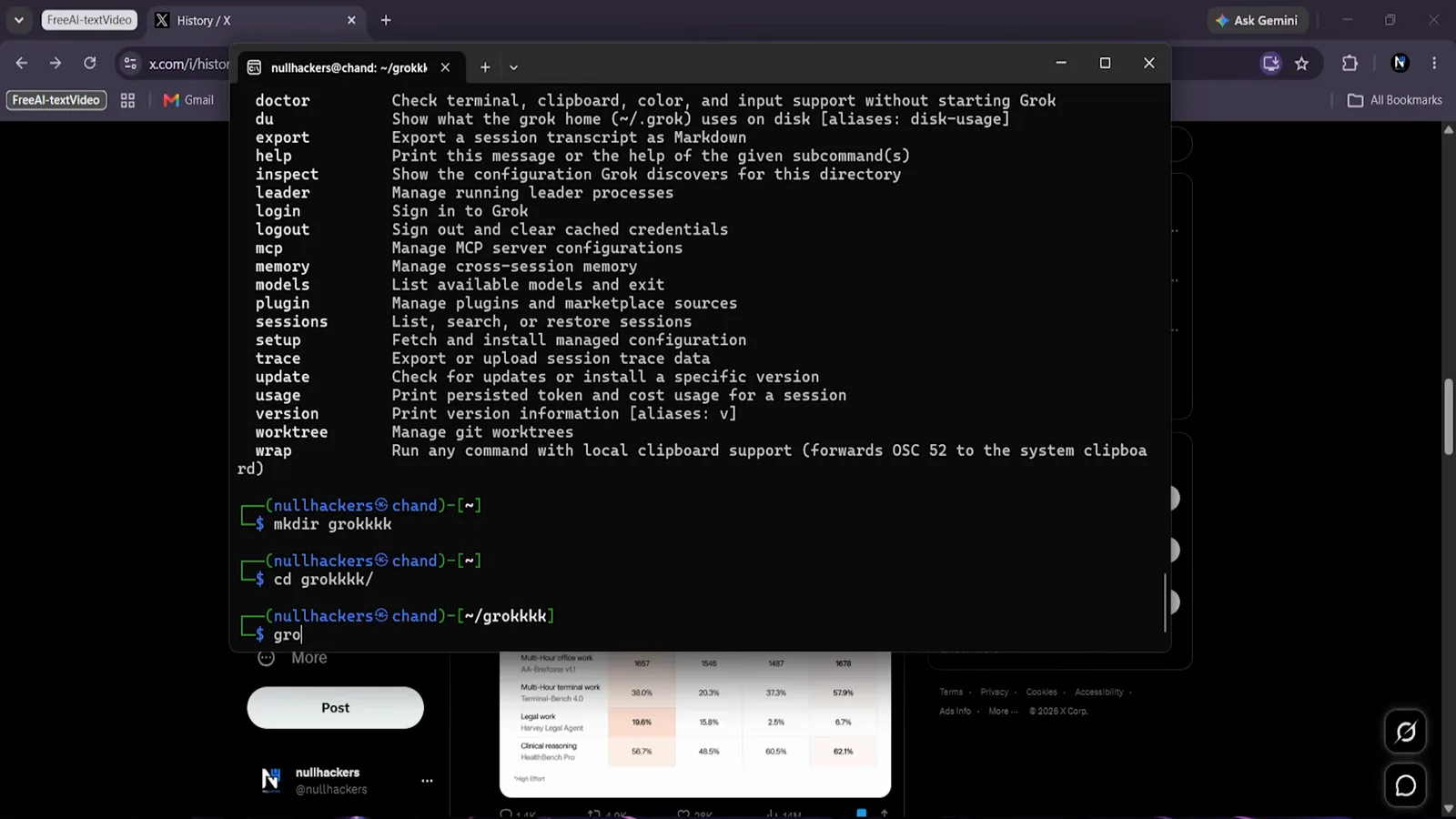The image size is (1456, 819).
Task: Go forward in browser history
Action: 56,63
